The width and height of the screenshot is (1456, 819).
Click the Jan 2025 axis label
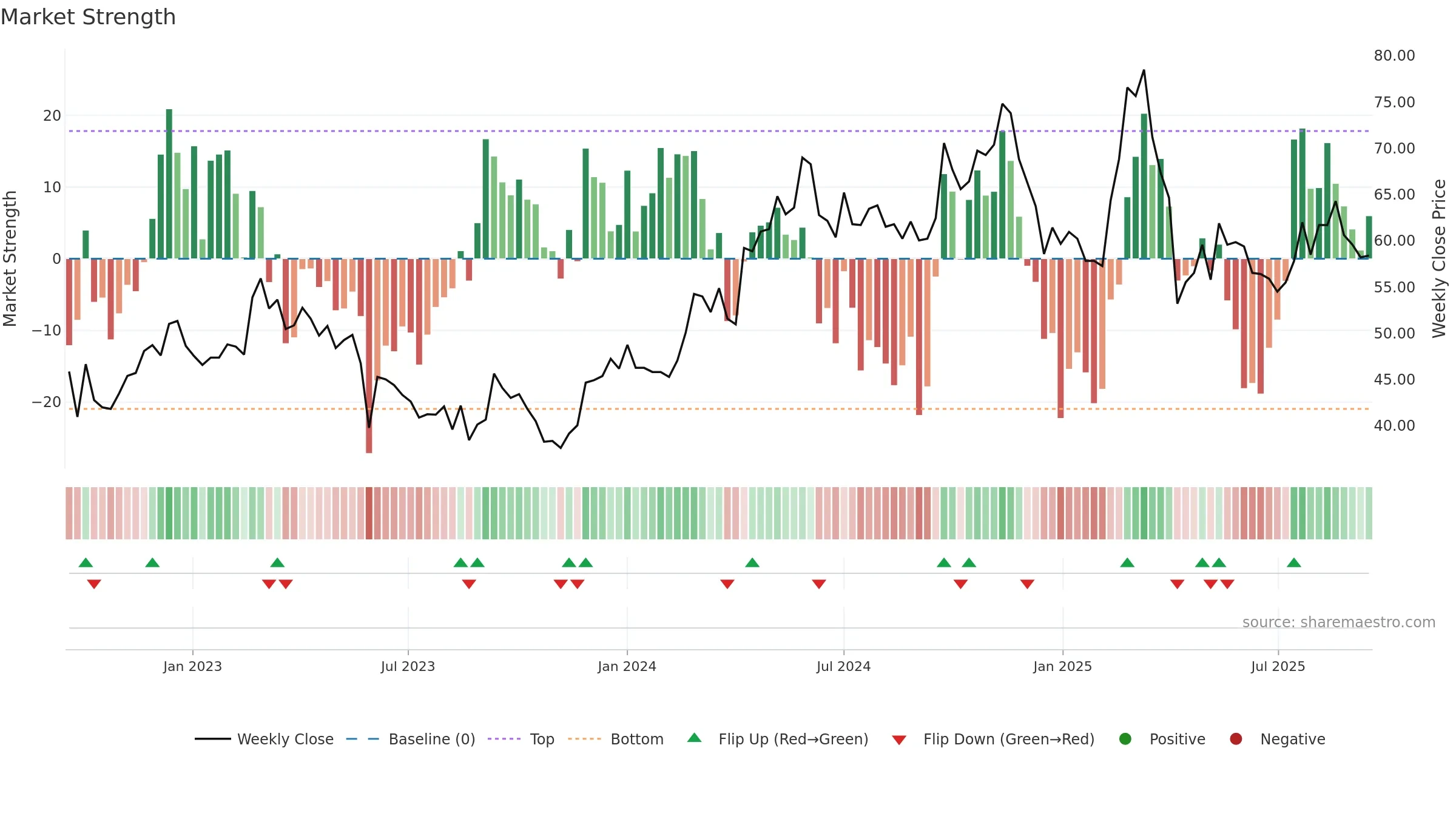pos(1062,666)
